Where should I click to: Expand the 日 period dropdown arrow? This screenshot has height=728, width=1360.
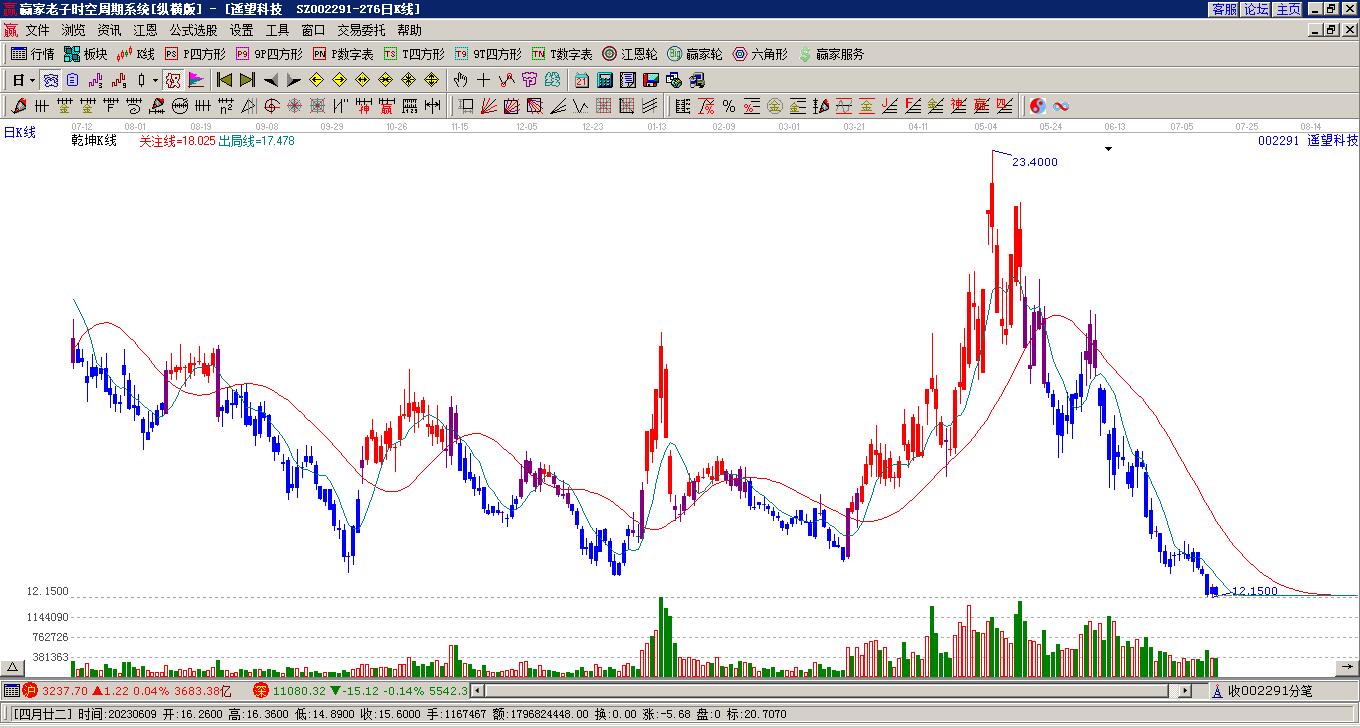(x=33, y=80)
